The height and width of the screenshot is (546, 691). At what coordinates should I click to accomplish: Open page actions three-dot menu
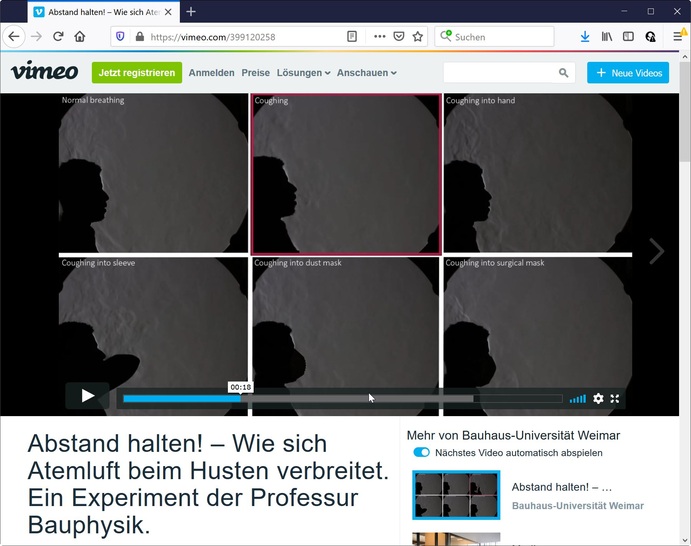379,37
